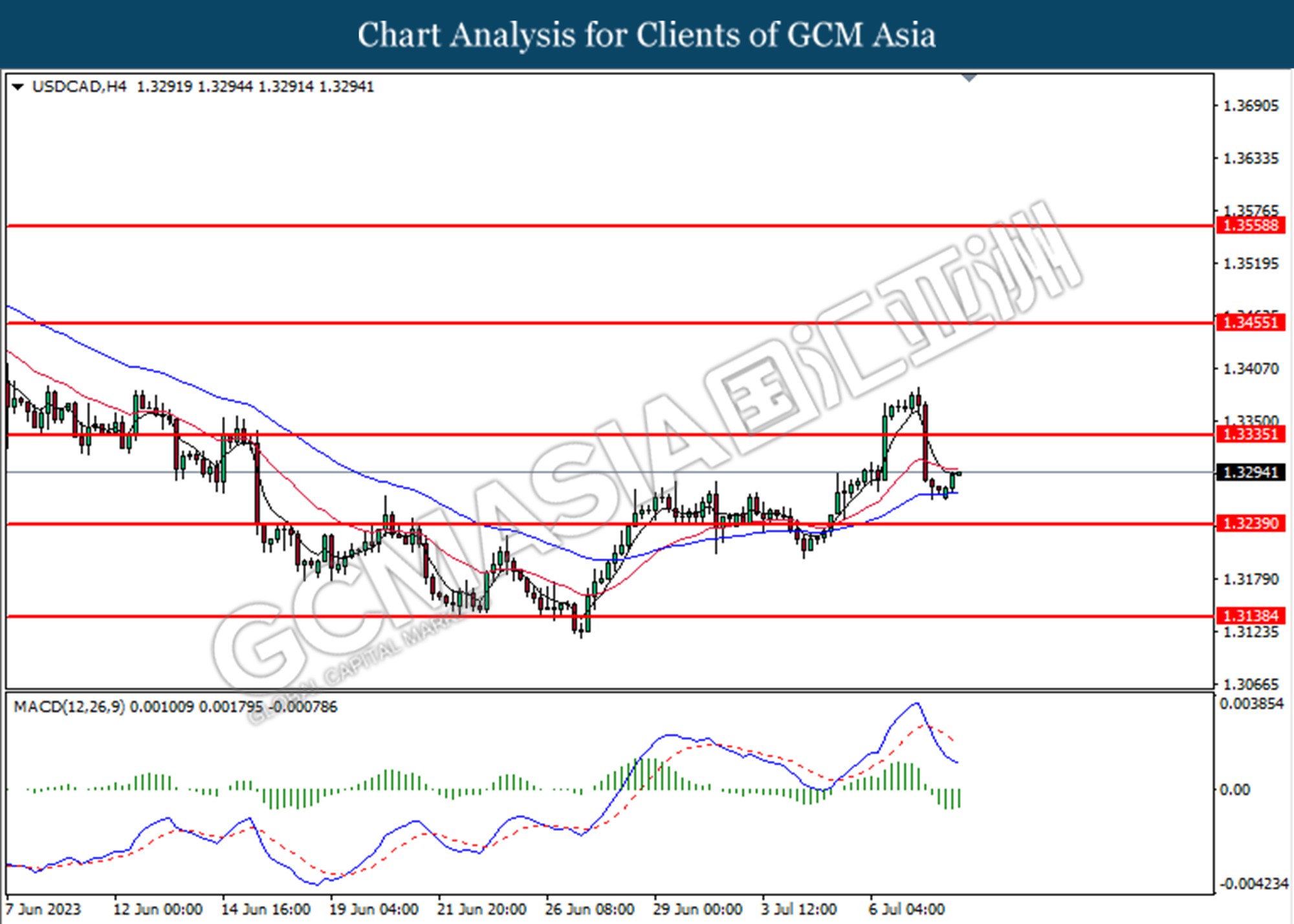Viewport: 1294px width, 924px height.
Task: Click the USDCAD,H4 symbol title text
Action: [79, 87]
